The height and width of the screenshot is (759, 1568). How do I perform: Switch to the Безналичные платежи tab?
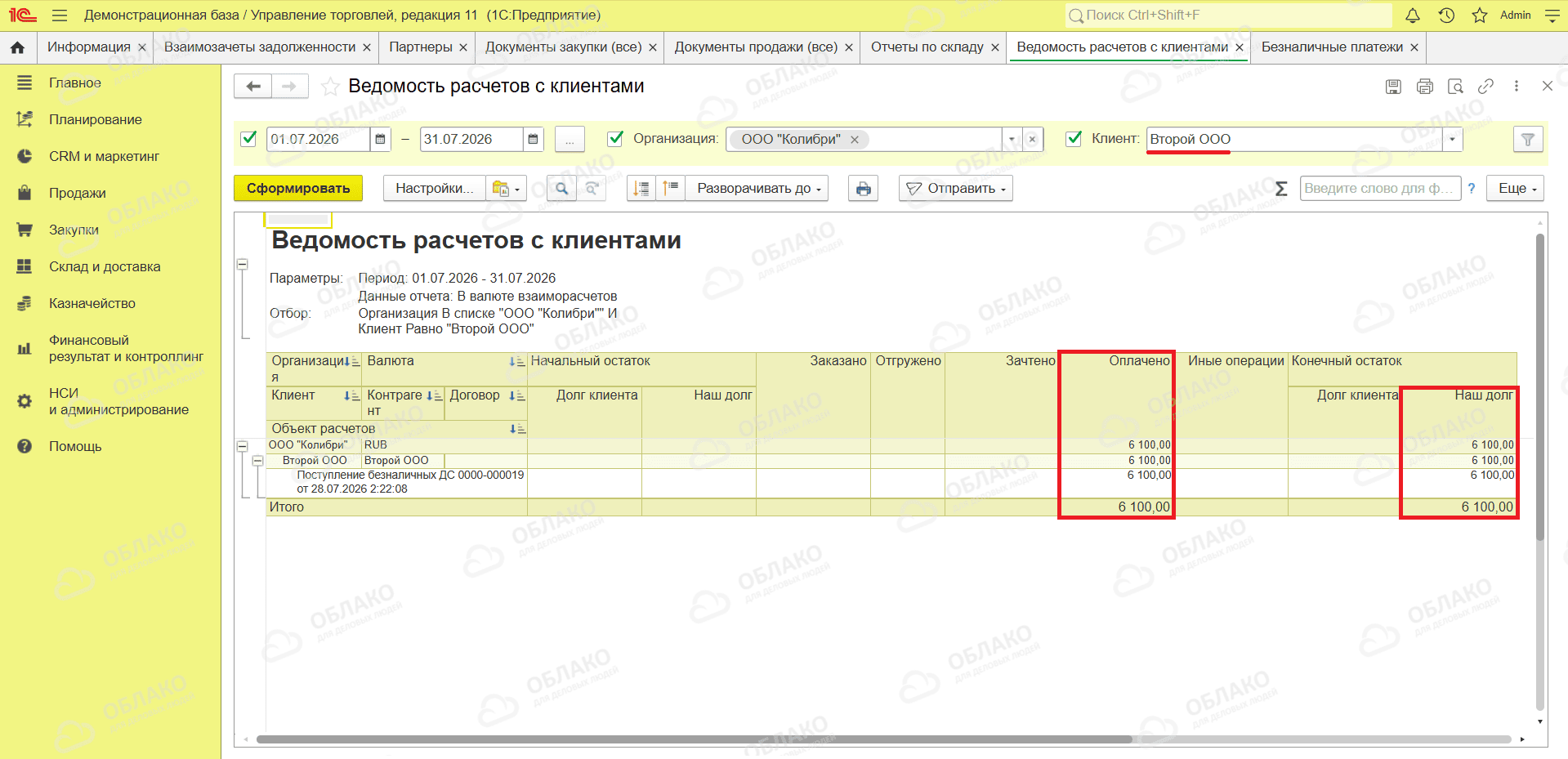(x=1332, y=47)
